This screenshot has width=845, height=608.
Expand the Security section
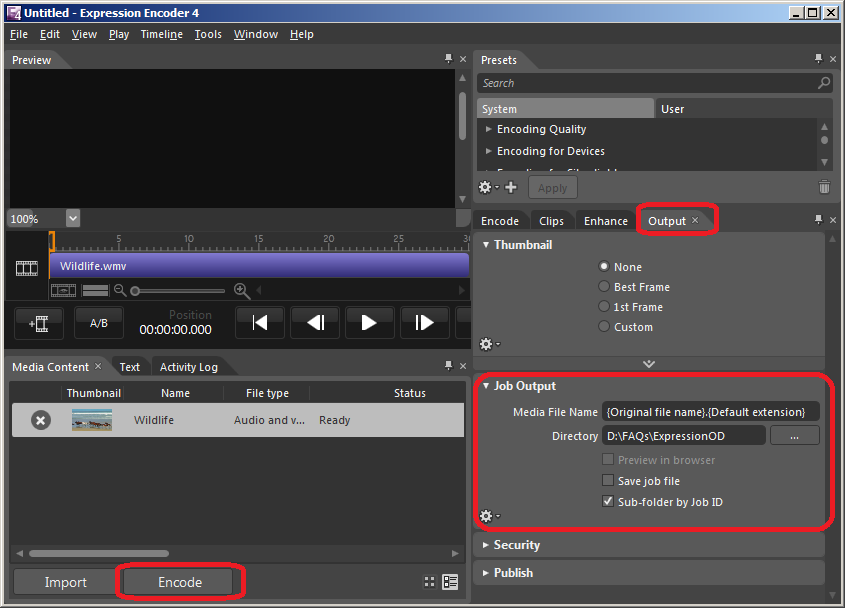[x=486, y=545]
